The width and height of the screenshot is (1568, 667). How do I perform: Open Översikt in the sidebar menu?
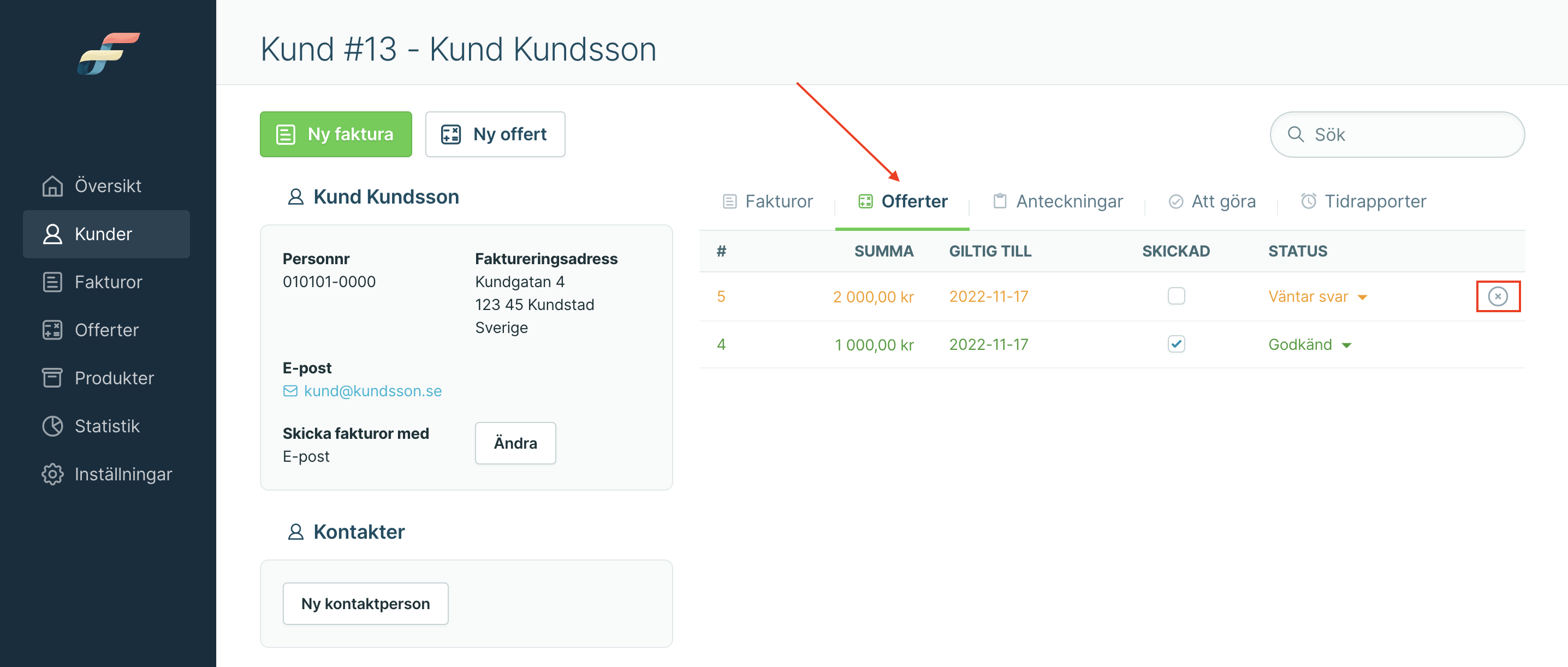click(x=106, y=186)
